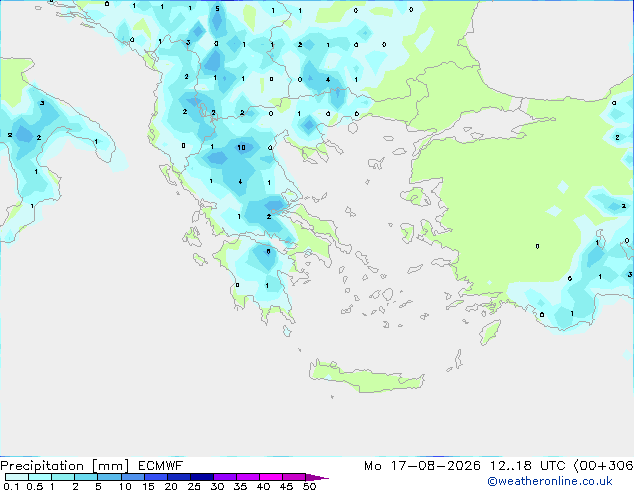This screenshot has height=490, width=634.
Task: Pick the legend swatch between 2 and 5
Action: (x=86, y=477)
